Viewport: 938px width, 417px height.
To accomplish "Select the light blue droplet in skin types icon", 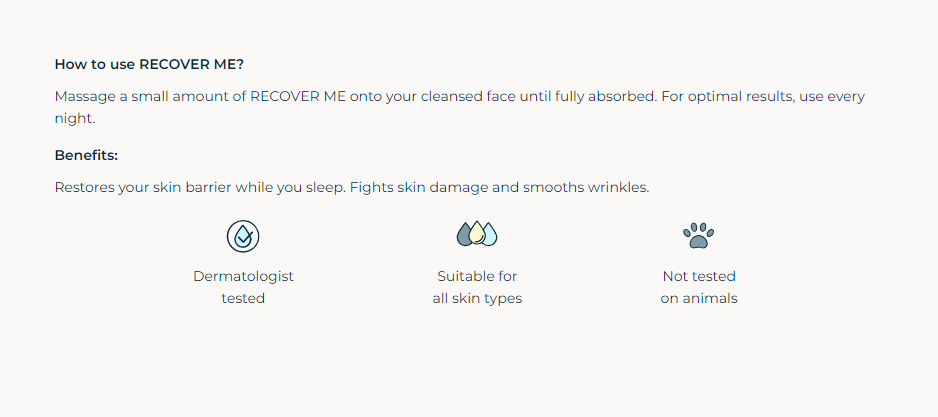I will pyautogui.click(x=490, y=234).
